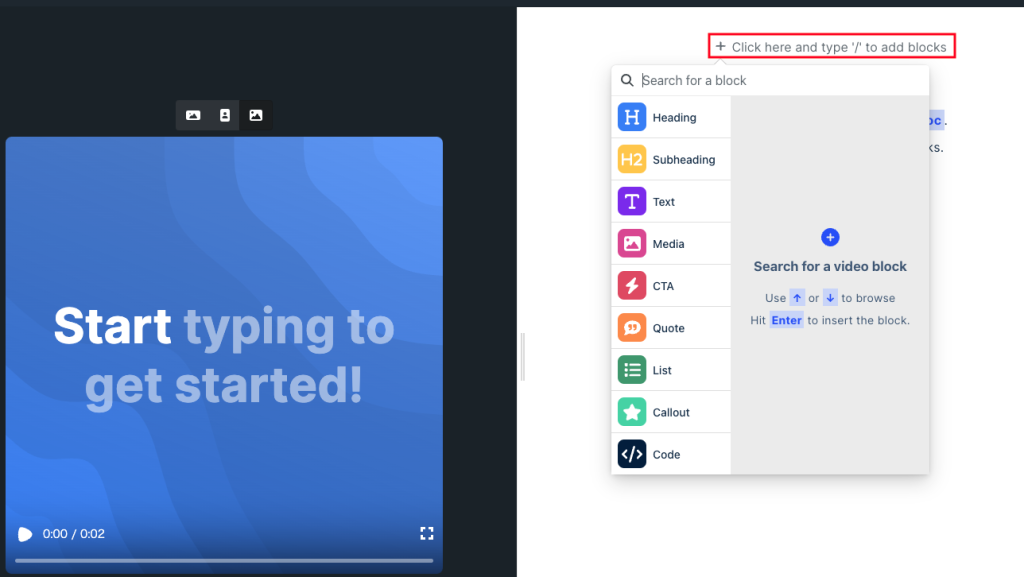Viewport: 1024px width, 577px height.
Task: Choose the Callout block
Action: point(632,412)
